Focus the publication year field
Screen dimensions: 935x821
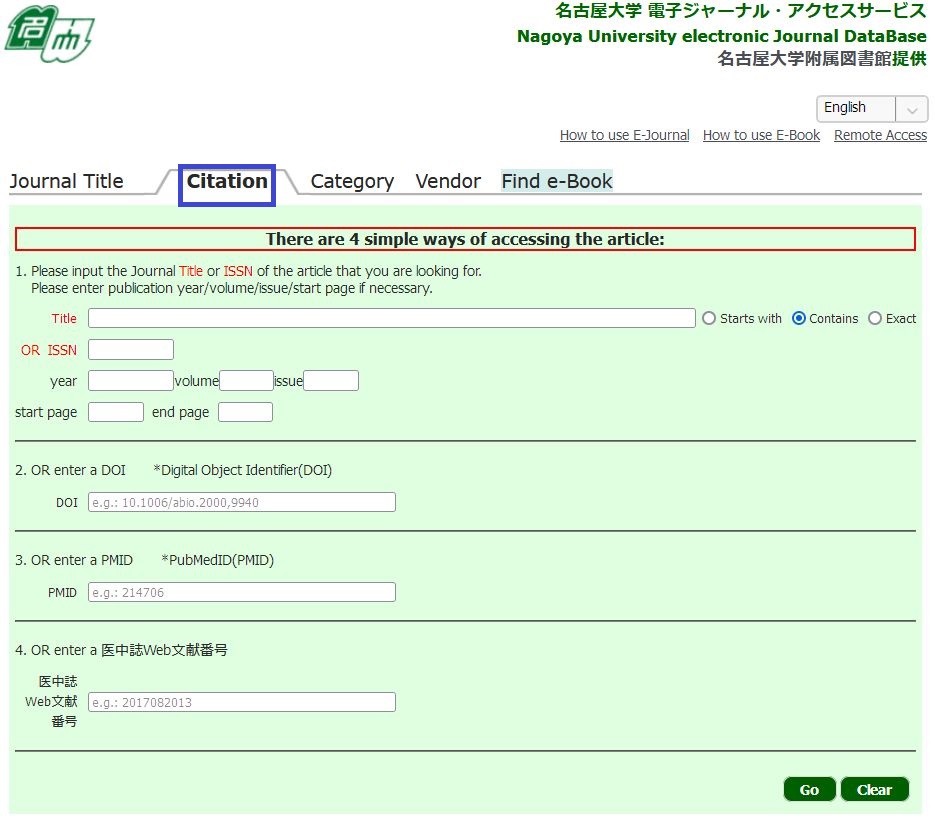coord(131,380)
